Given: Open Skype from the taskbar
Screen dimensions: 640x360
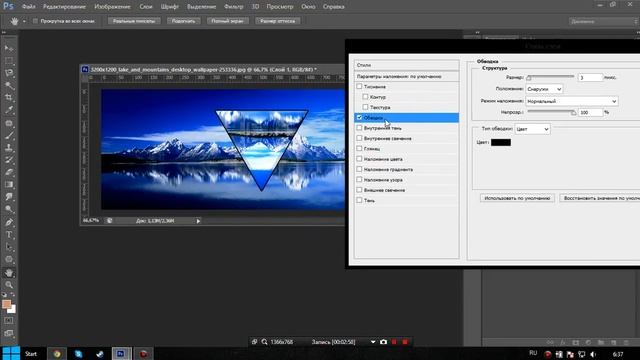Looking at the screenshot, I should 78,353.
